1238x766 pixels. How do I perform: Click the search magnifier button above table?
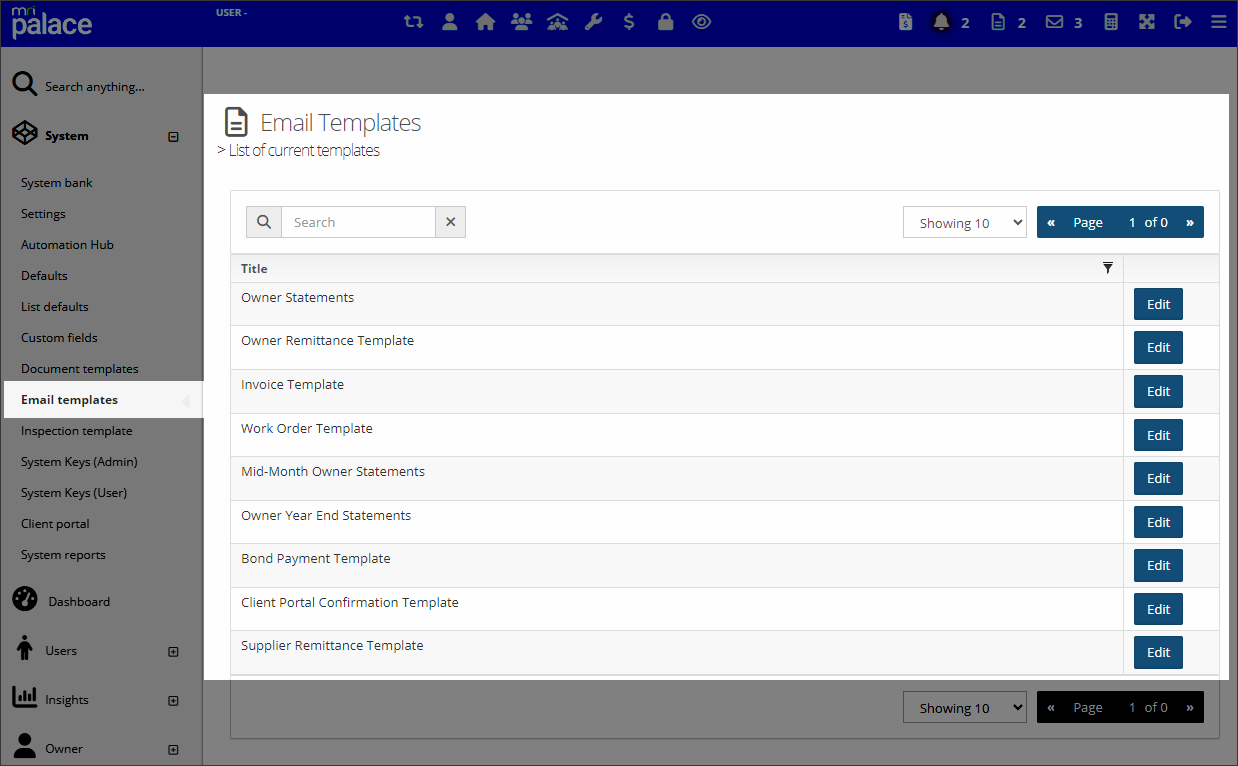coord(264,222)
